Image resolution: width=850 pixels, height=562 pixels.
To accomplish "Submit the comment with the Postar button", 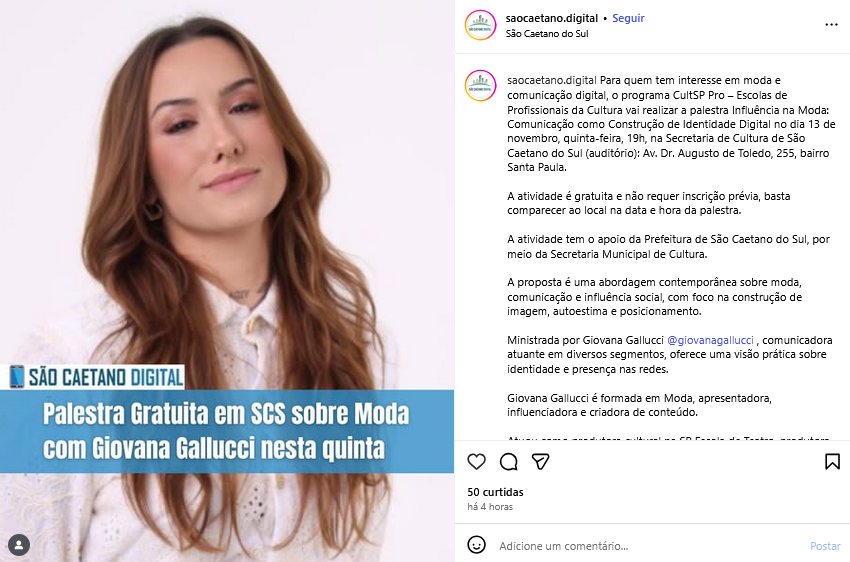I will click(825, 546).
